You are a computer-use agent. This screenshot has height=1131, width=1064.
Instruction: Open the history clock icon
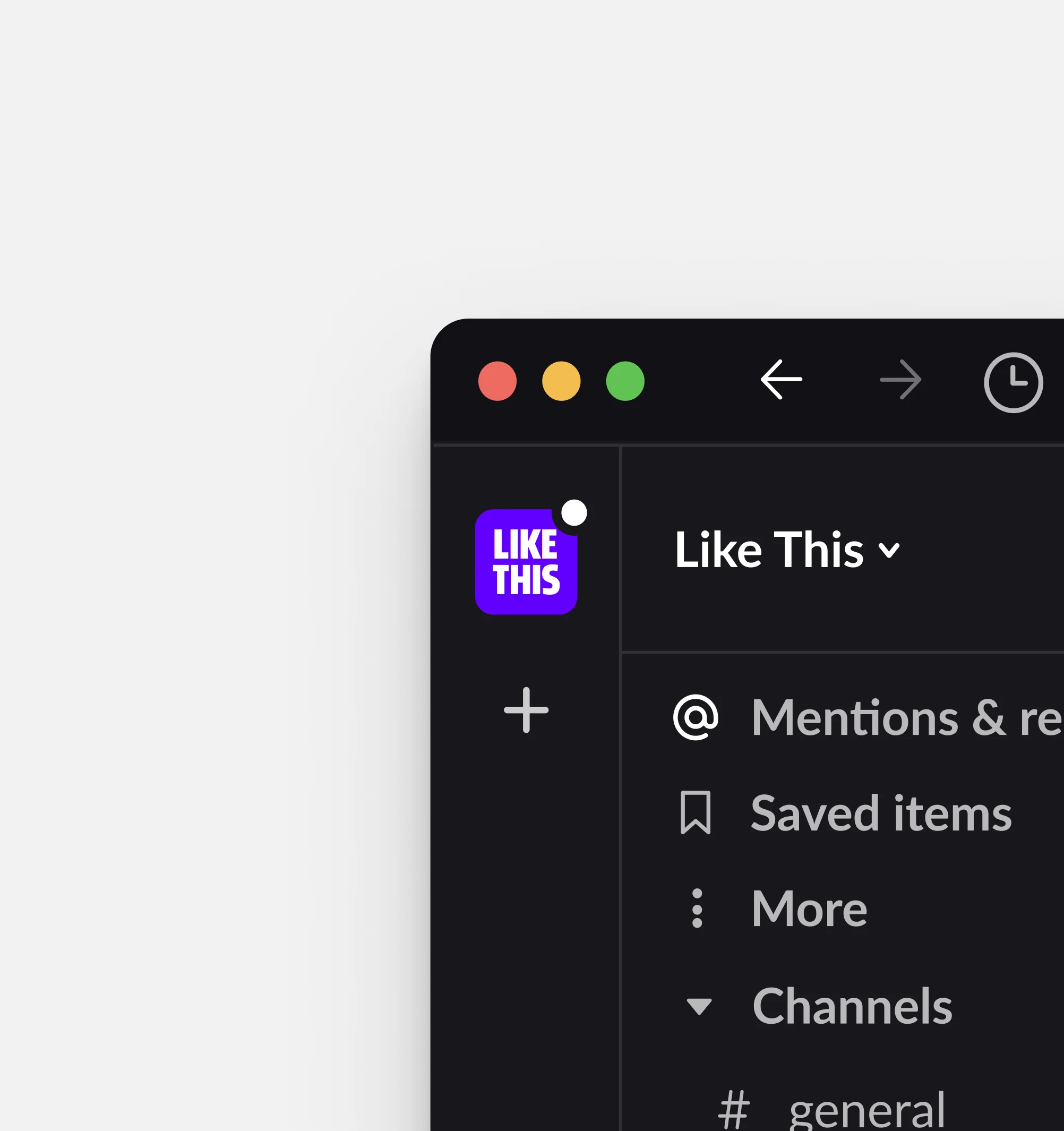pyautogui.click(x=1014, y=382)
